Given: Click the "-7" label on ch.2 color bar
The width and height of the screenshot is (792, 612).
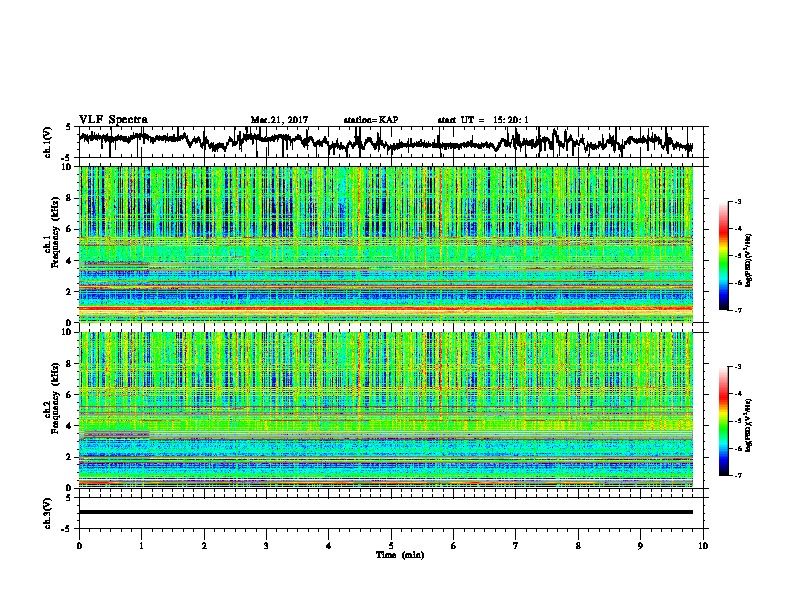Looking at the screenshot, I should pos(737,476).
